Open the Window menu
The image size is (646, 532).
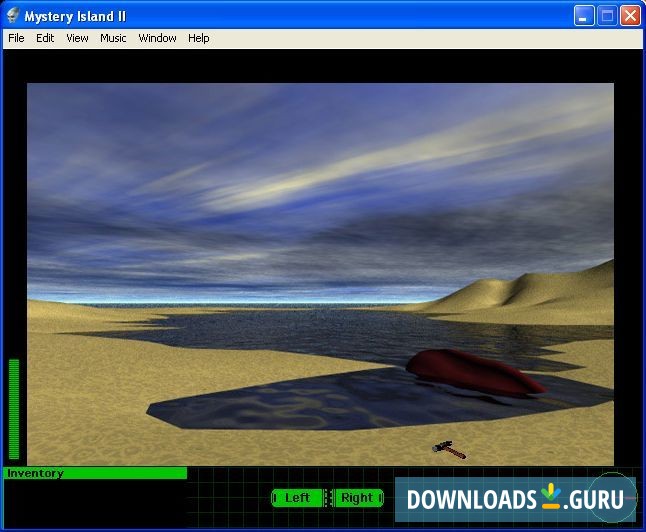157,38
